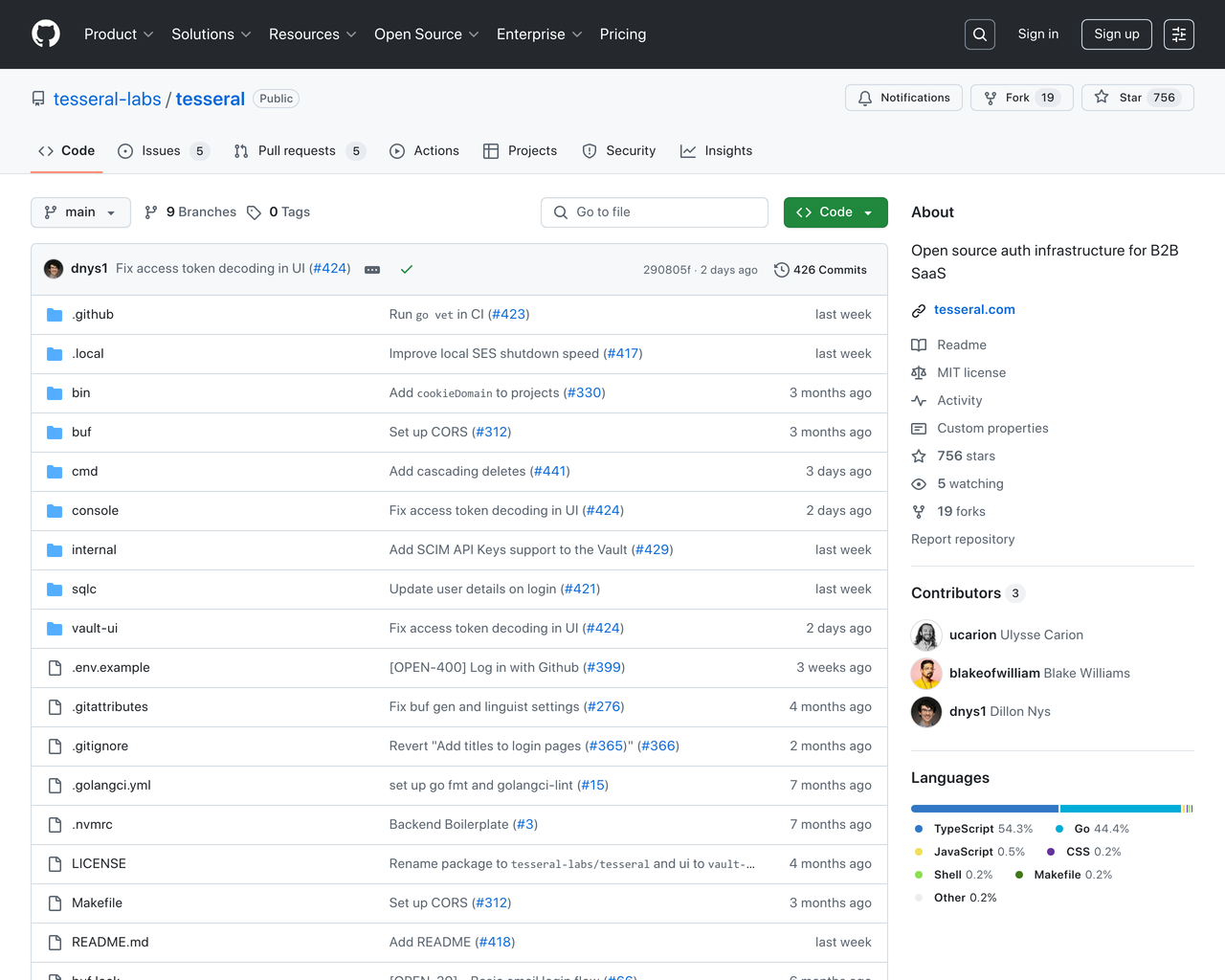Open blakeofwilliam's contributor avatar
The width and height of the screenshot is (1225, 980).
click(x=926, y=674)
